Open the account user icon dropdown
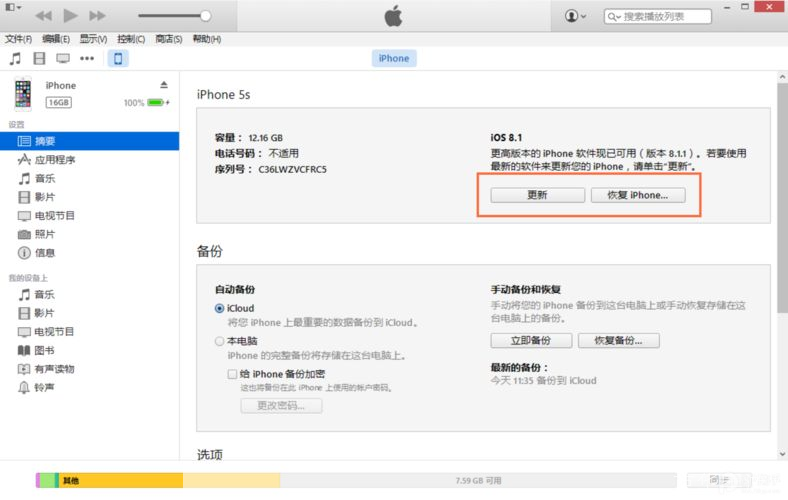This screenshot has width=788, height=500. (x=575, y=16)
